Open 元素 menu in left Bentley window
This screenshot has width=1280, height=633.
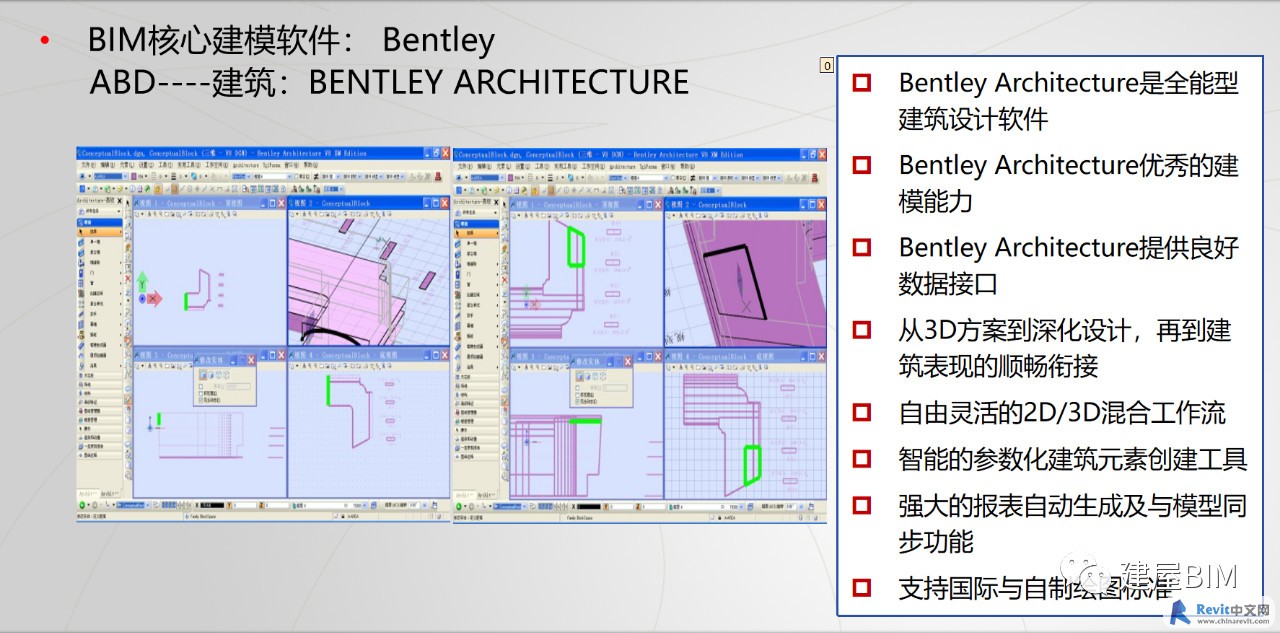tap(126, 165)
